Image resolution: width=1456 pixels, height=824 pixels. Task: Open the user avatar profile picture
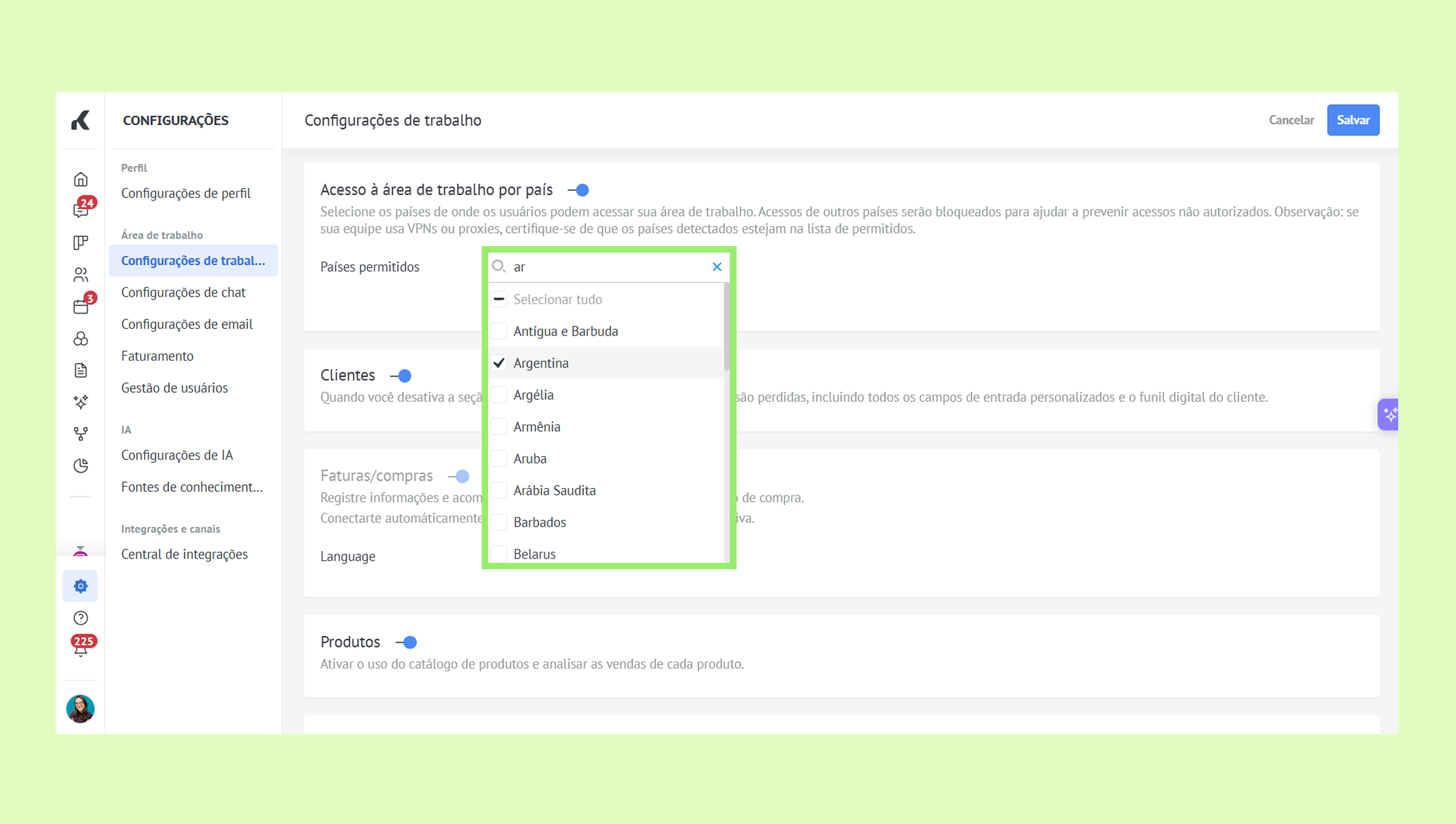click(x=80, y=708)
